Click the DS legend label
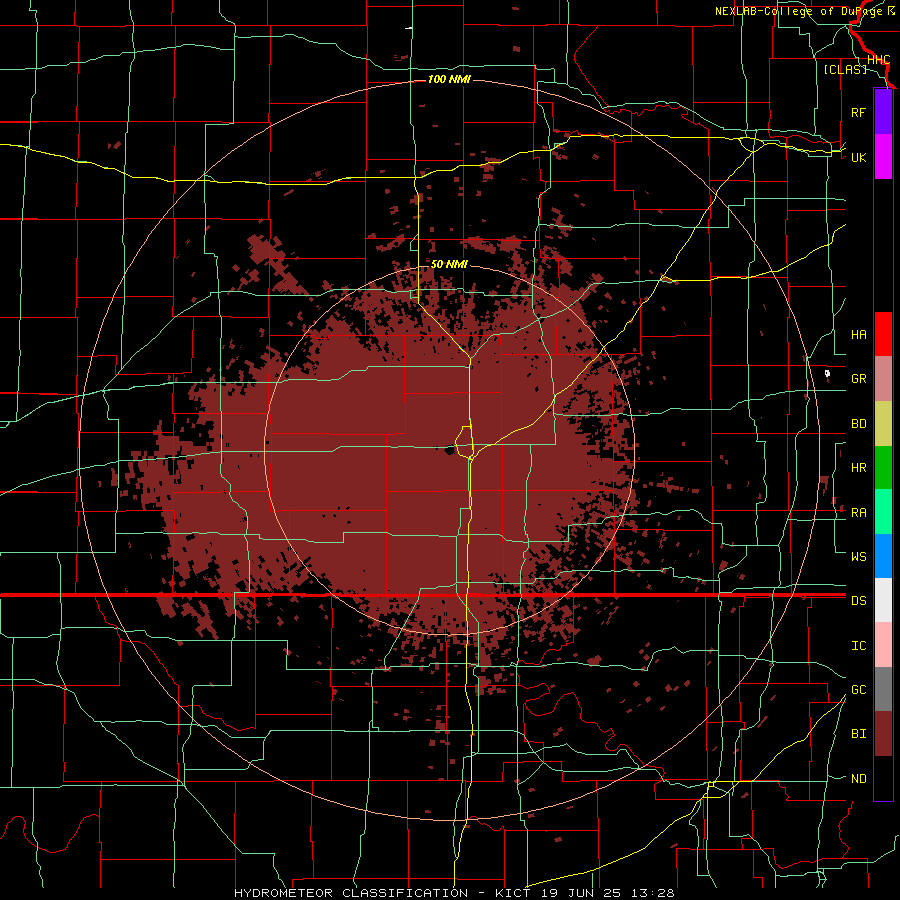The image size is (900, 900). pos(858,601)
